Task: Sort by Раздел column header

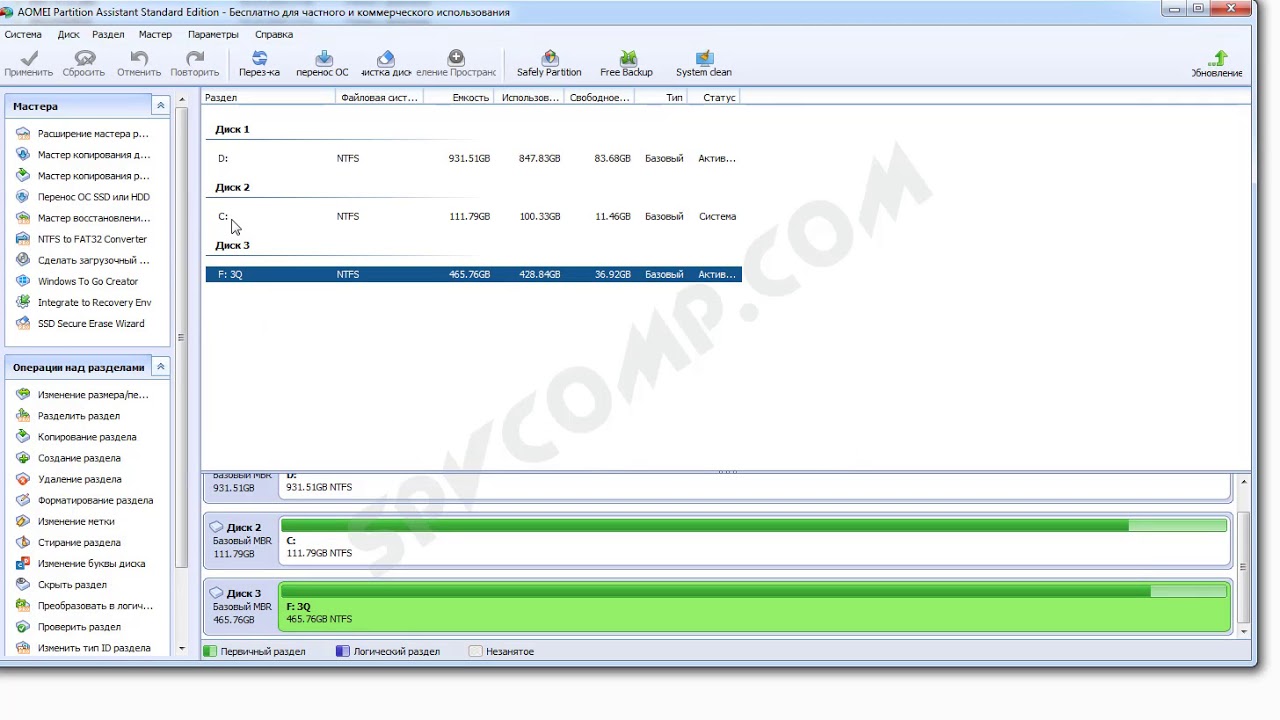Action: point(268,97)
